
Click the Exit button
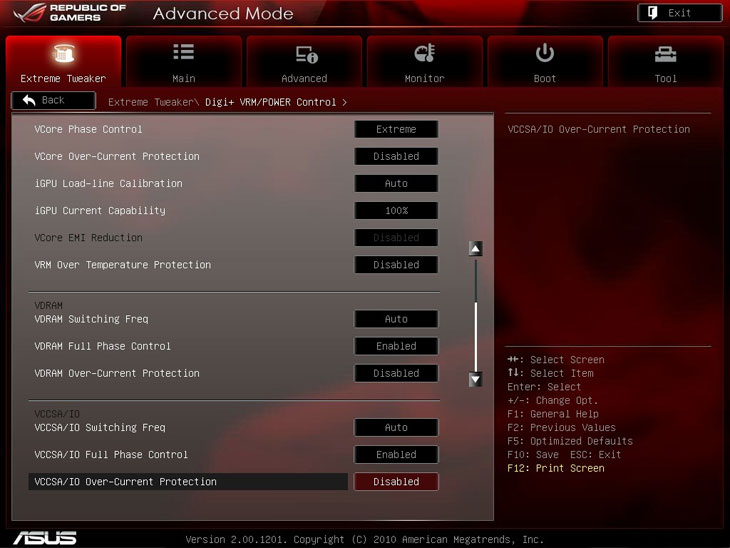coord(679,13)
